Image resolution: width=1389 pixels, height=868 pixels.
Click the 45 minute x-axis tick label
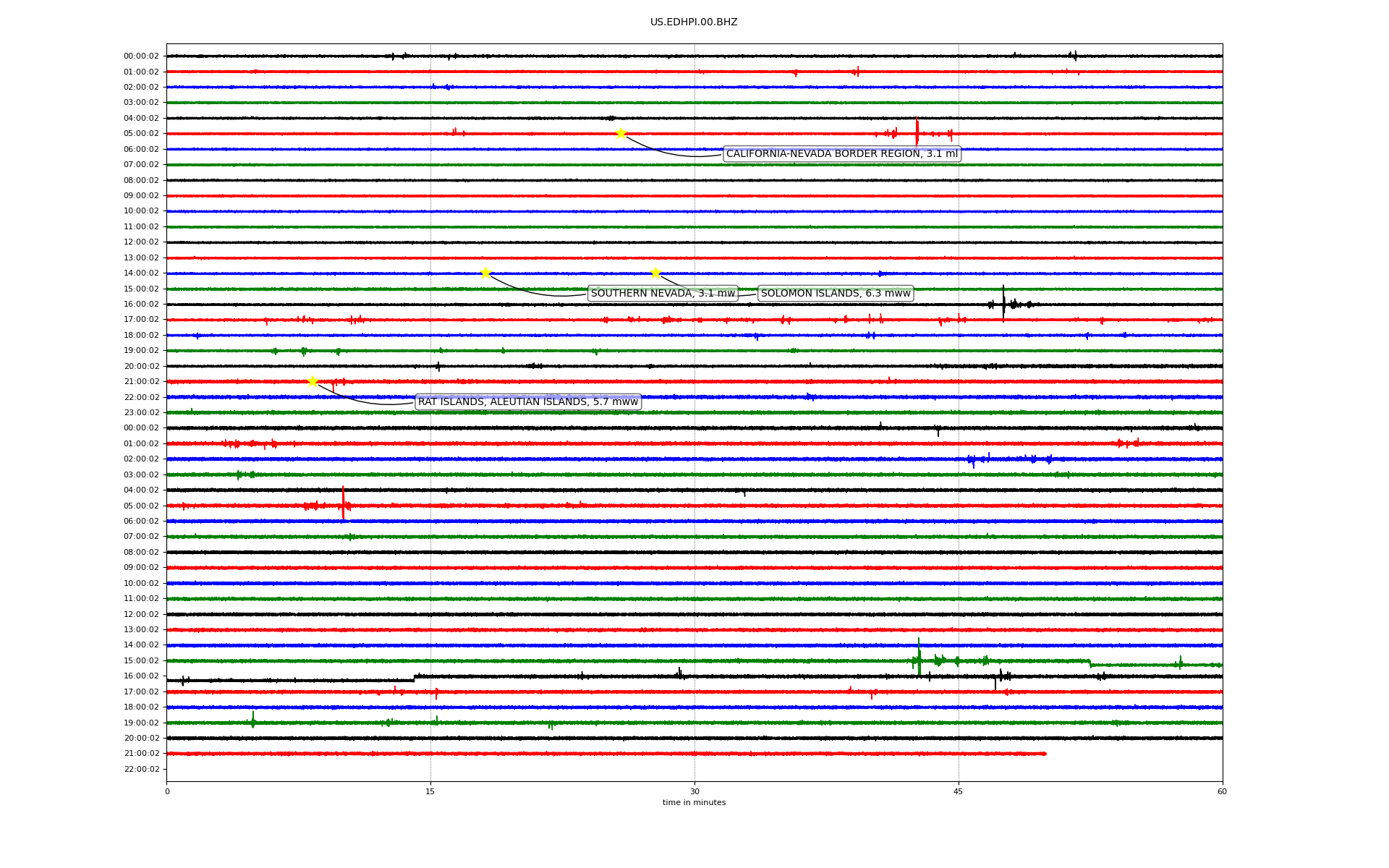click(x=959, y=792)
